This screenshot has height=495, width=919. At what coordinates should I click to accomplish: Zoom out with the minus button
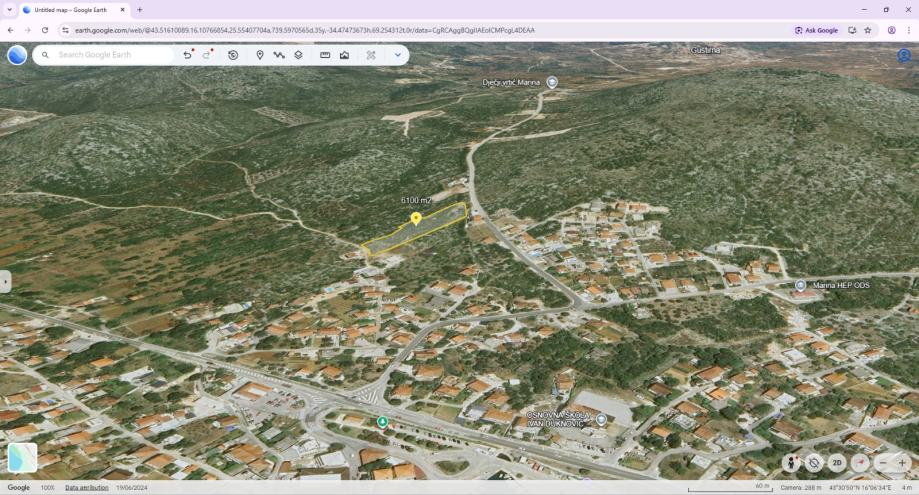tap(883, 463)
